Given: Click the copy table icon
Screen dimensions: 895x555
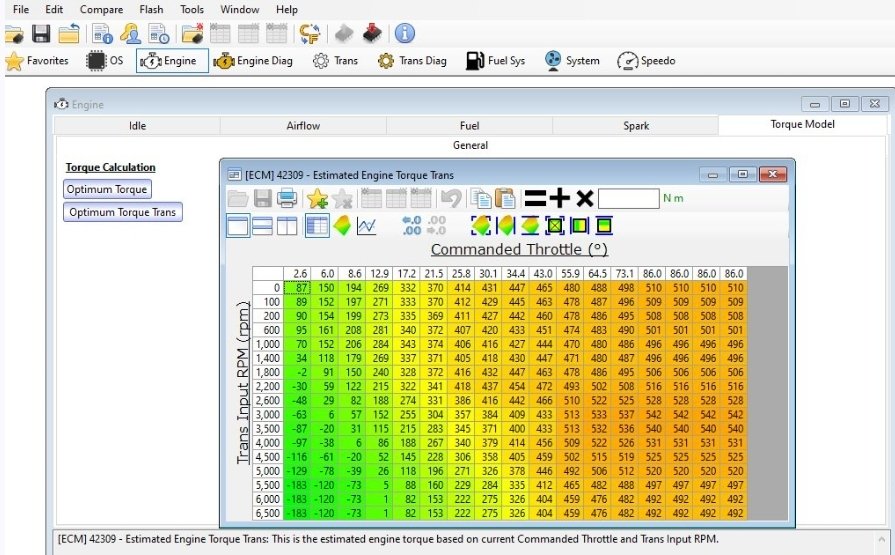Looking at the screenshot, I should 481,199.
